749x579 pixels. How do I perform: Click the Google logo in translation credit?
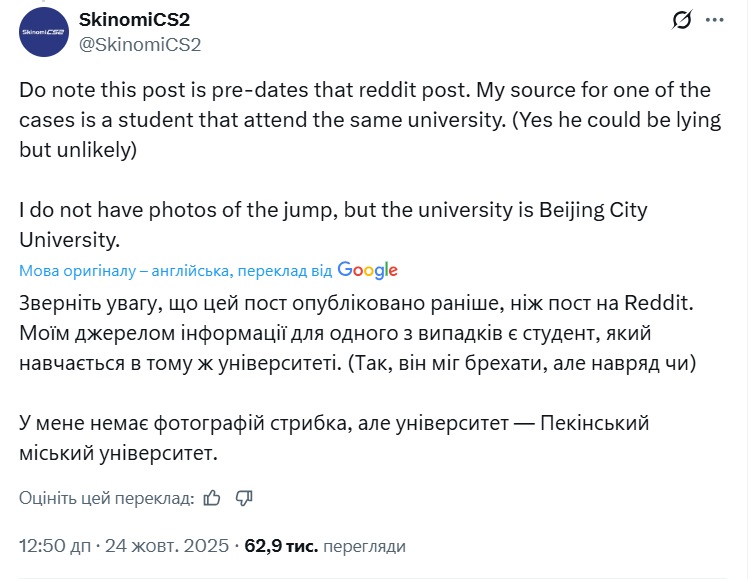coord(367,270)
